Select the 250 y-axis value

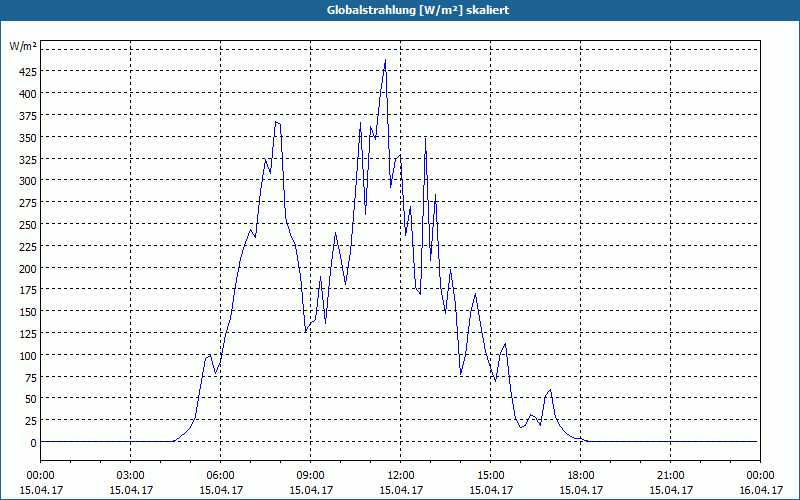point(27,224)
